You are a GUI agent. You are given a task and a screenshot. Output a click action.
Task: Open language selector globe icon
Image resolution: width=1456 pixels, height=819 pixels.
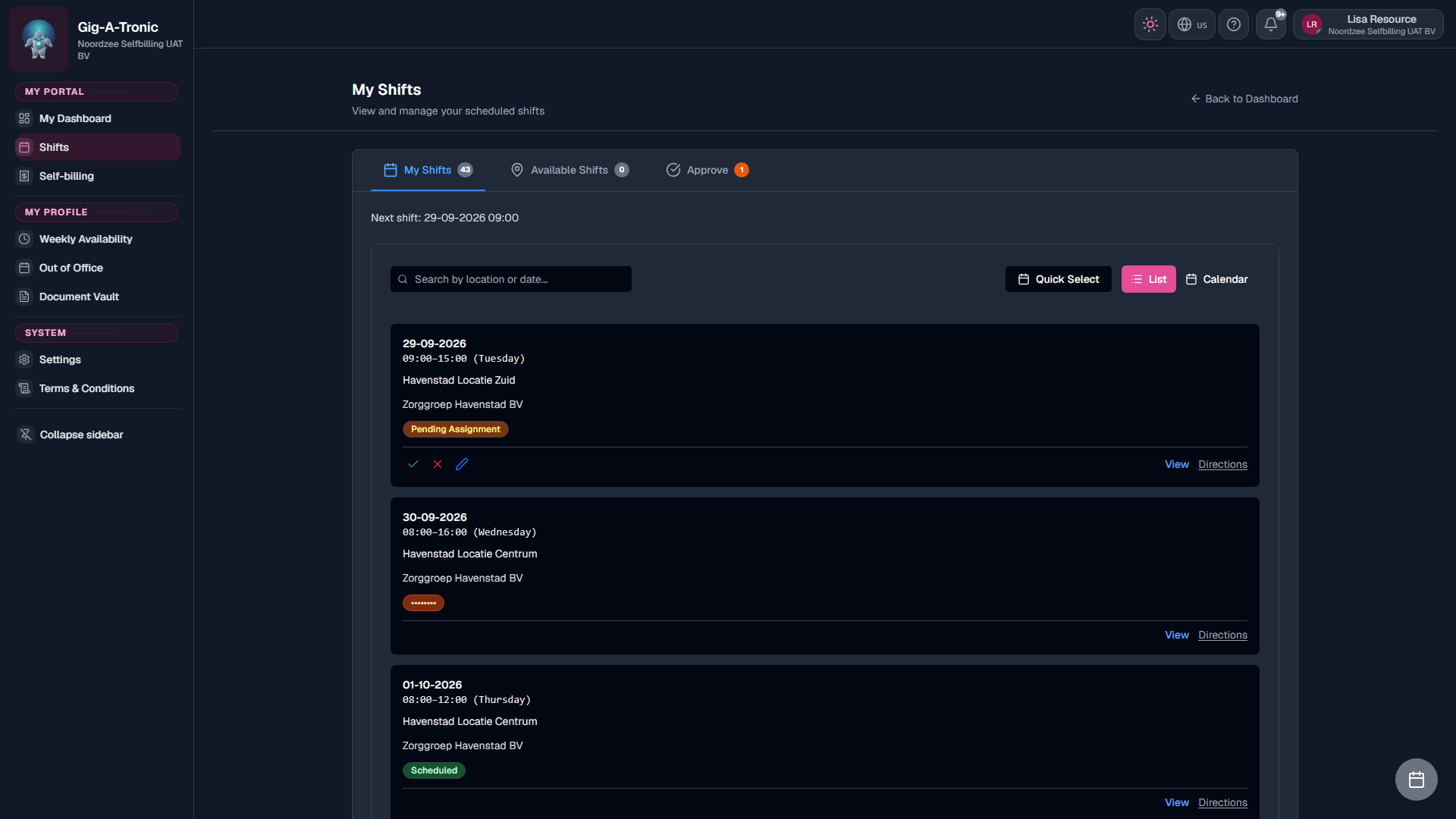[x=1191, y=24]
